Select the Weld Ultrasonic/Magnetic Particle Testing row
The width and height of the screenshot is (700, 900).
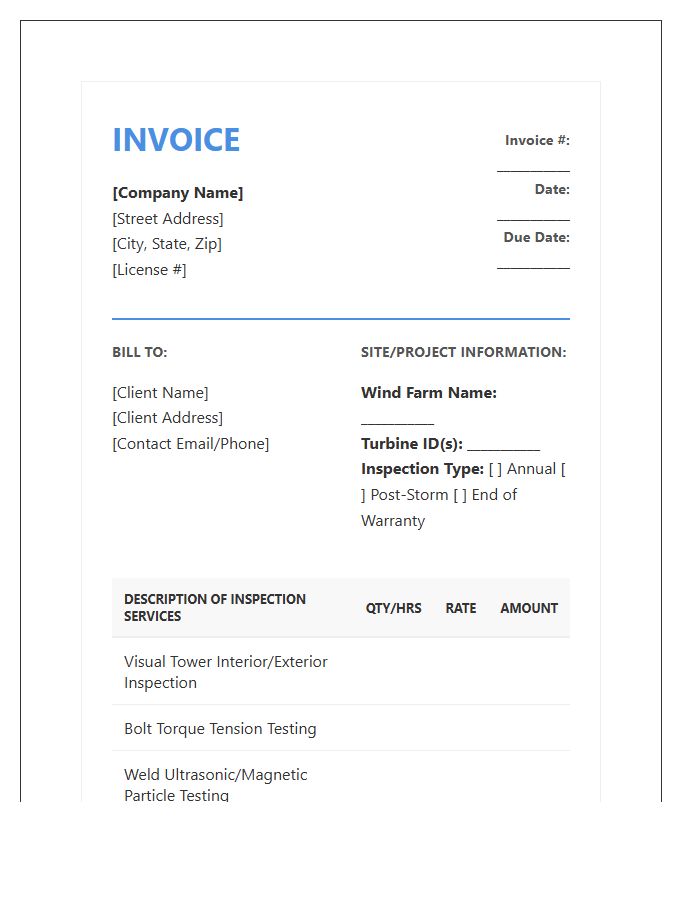(341, 777)
